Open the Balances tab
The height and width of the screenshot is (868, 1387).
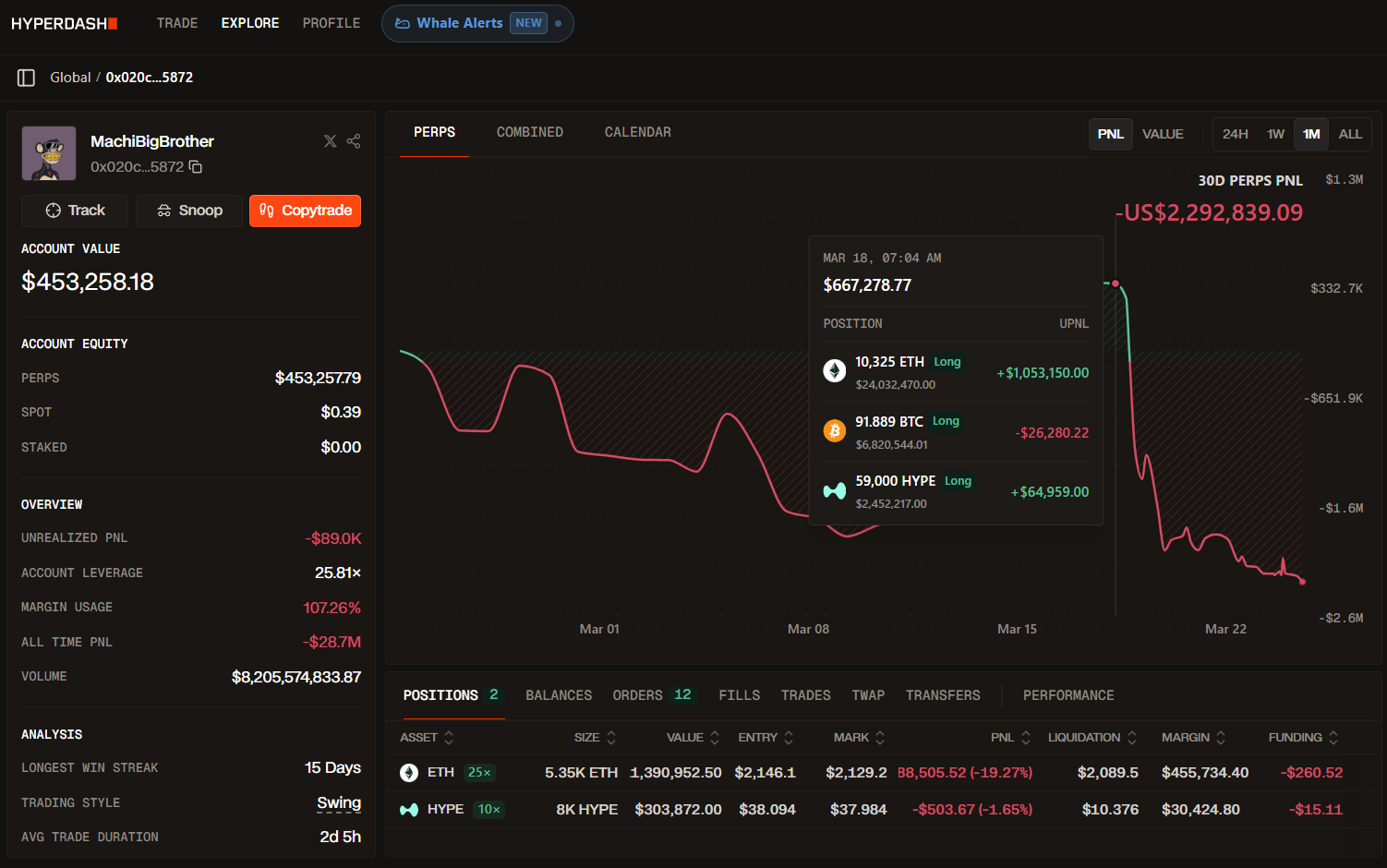559,695
